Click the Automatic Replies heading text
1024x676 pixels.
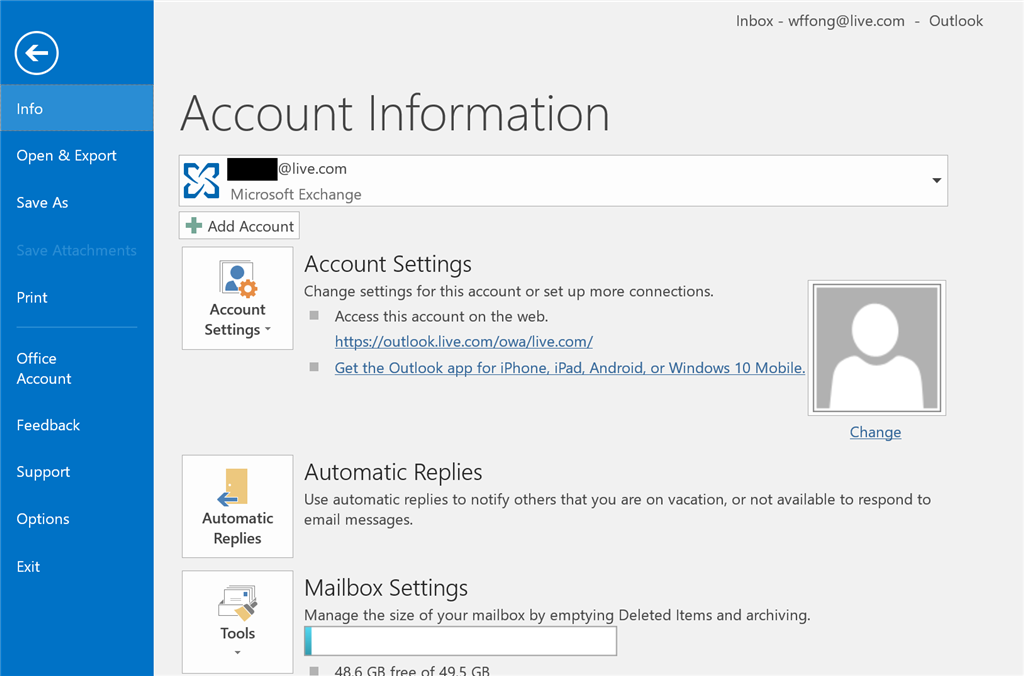393,472
